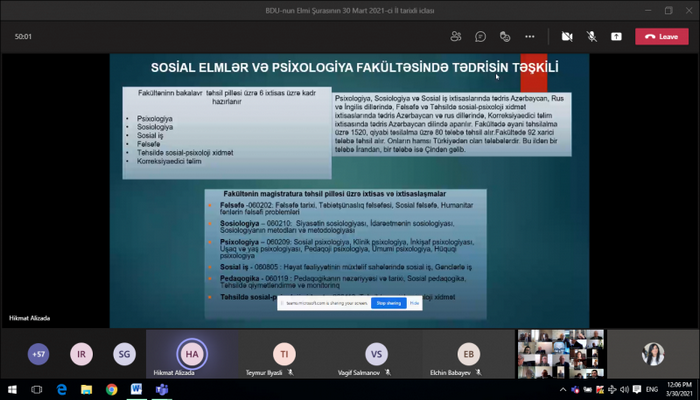Open Word from the Windows taskbar
The image size is (700, 400).
136,389
